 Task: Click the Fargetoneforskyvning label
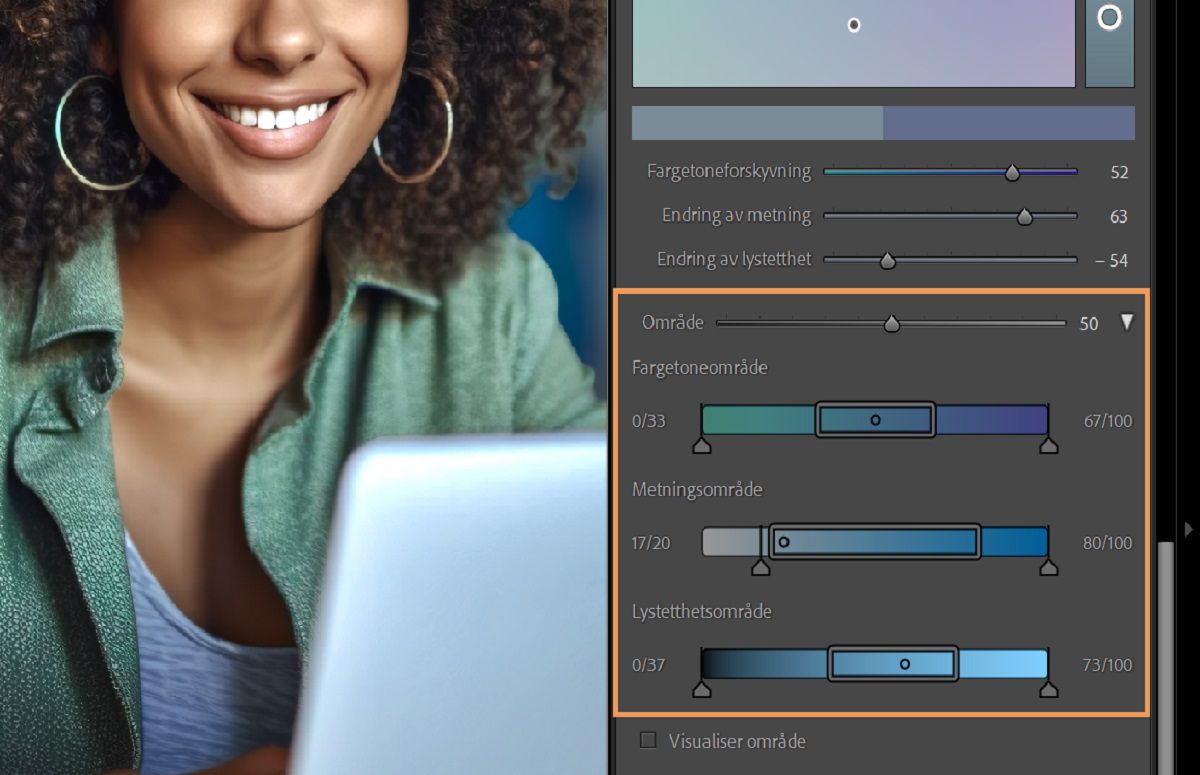click(729, 171)
